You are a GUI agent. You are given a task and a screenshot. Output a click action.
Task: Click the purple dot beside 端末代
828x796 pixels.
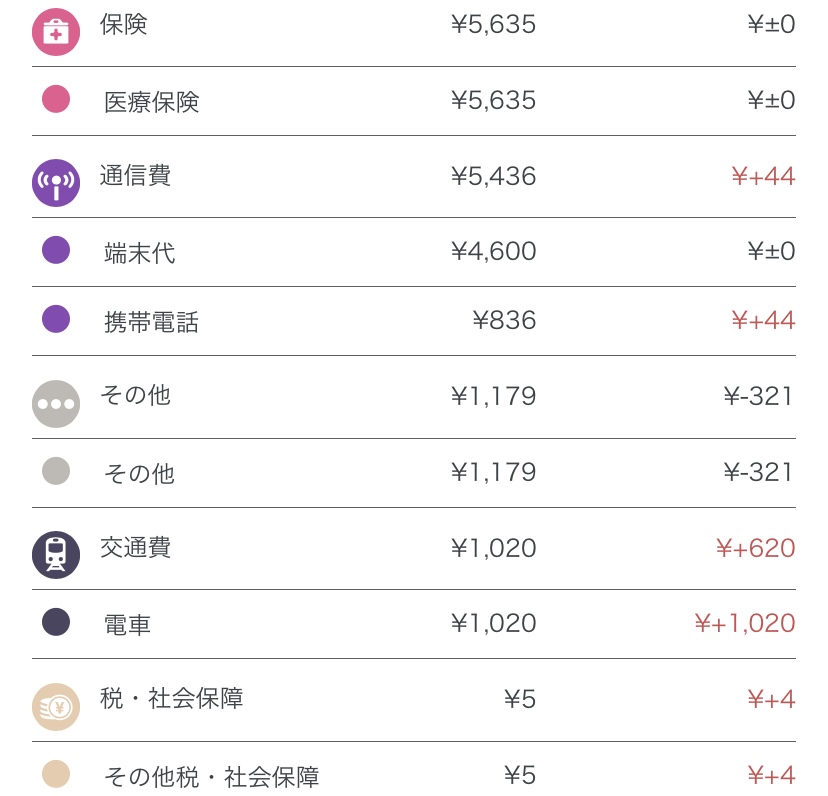coord(56,250)
